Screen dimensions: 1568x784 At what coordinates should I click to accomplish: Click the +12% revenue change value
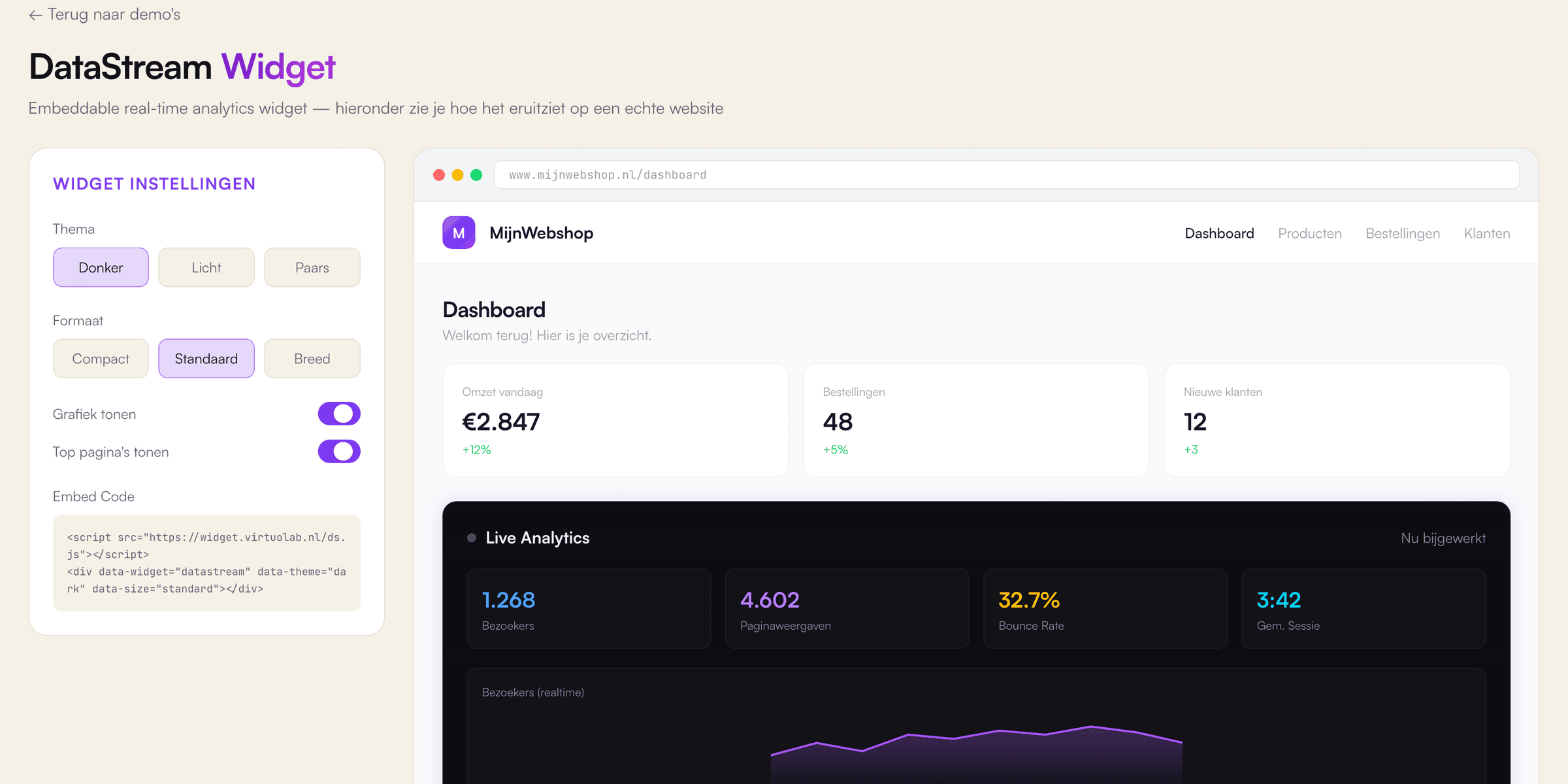click(x=476, y=449)
